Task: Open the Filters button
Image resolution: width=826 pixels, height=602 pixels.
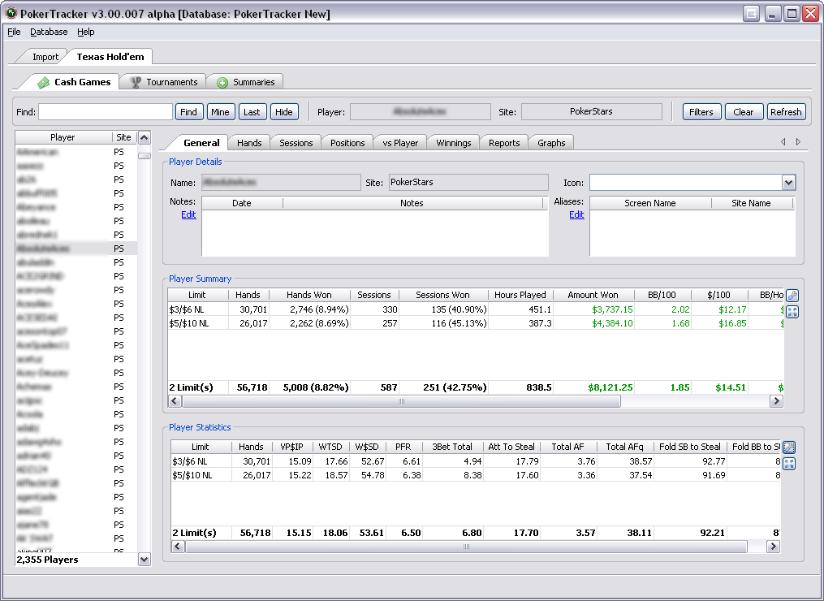Action: point(701,112)
